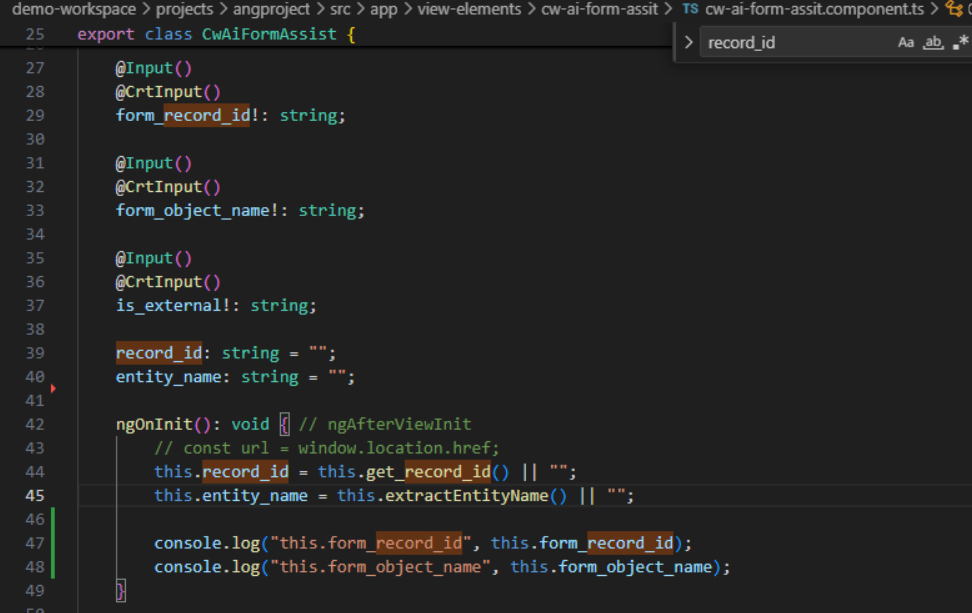Viewport: 972px width, 613px height.
Task: Click green added-lines bar beside line 47
Action: pyautogui.click(x=53, y=543)
